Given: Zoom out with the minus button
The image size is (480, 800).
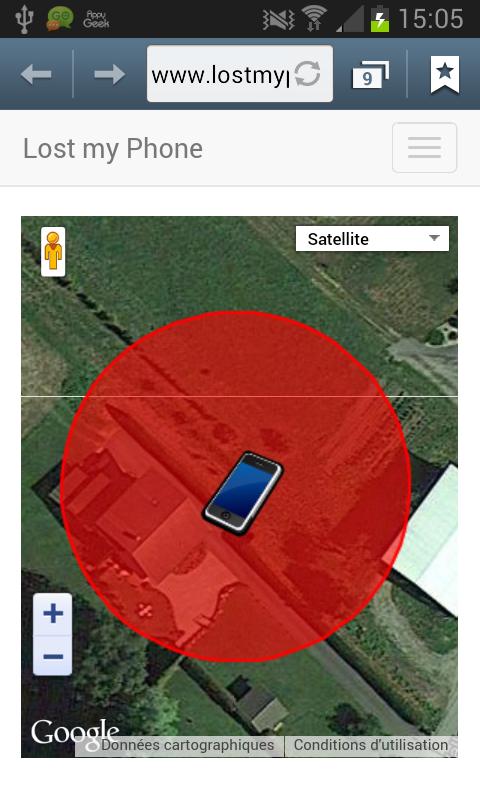Looking at the screenshot, I should [53, 656].
